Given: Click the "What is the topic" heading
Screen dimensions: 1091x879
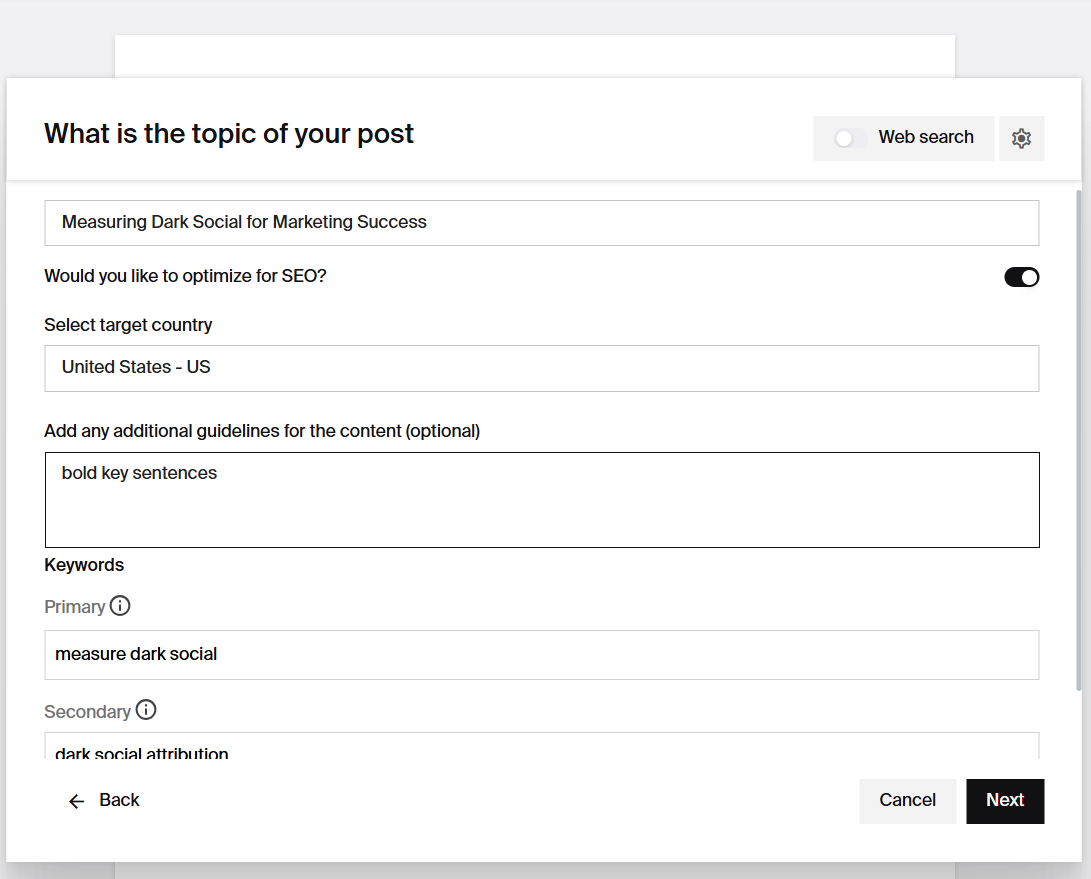Looking at the screenshot, I should (229, 134).
